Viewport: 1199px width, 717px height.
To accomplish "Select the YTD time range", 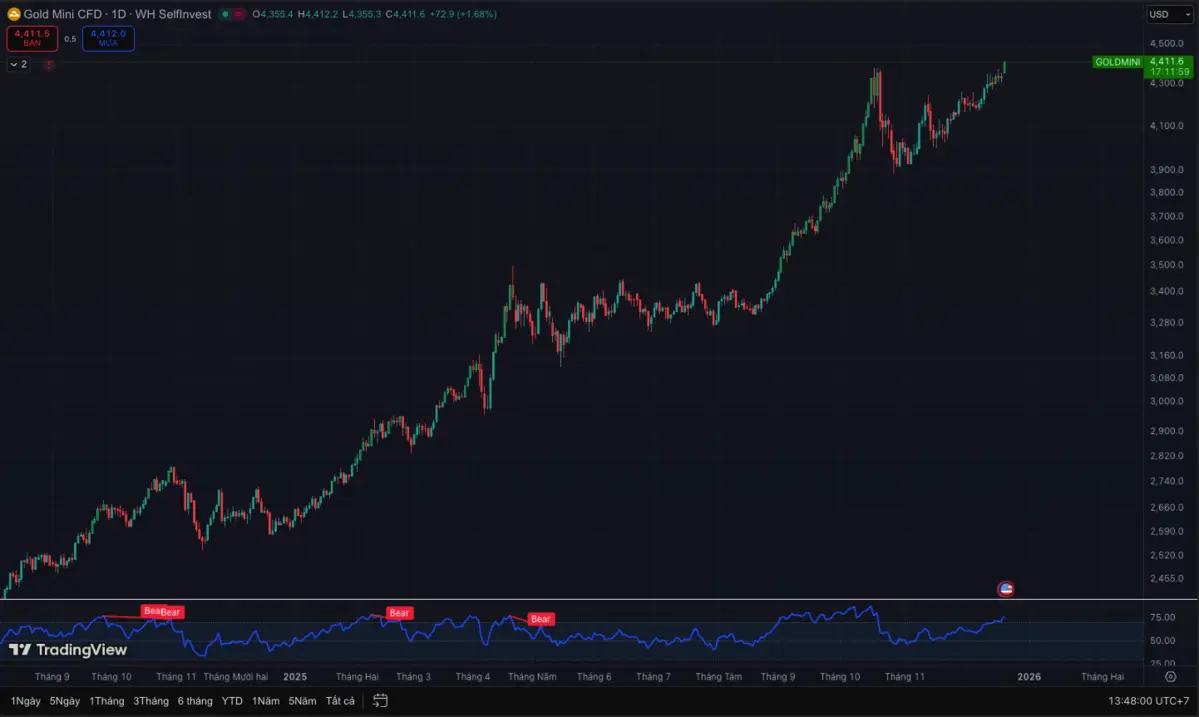I will [232, 701].
